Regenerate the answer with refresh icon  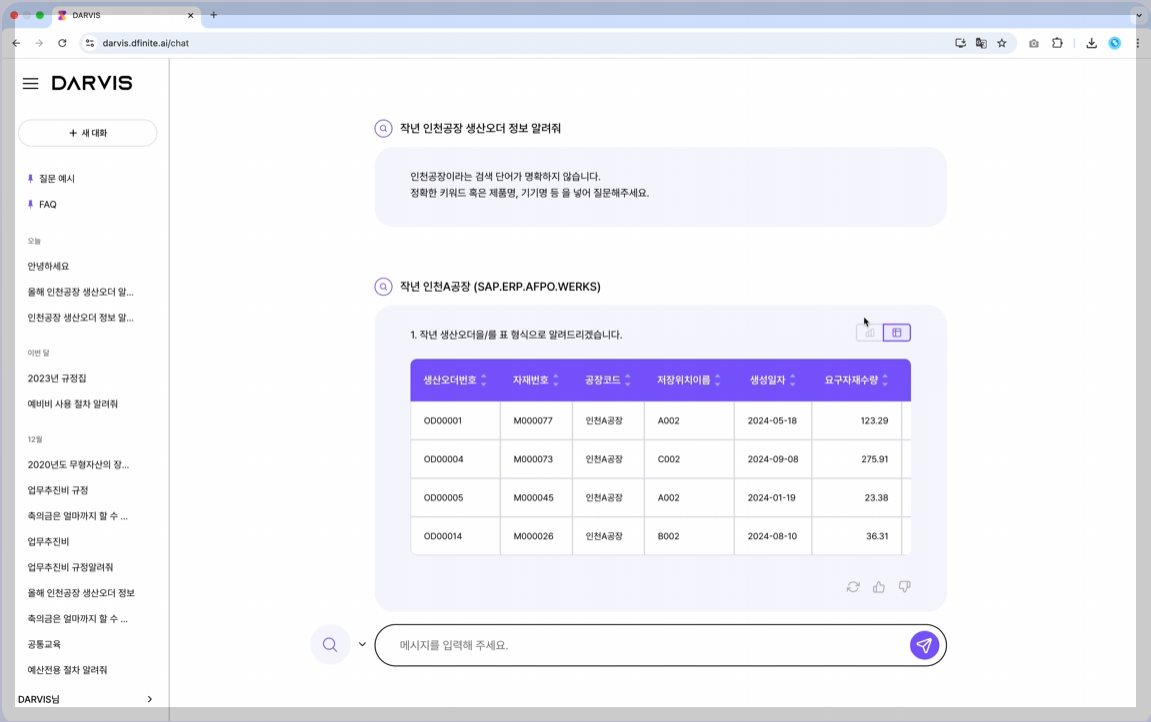pyautogui.click(x=853, y=587)
